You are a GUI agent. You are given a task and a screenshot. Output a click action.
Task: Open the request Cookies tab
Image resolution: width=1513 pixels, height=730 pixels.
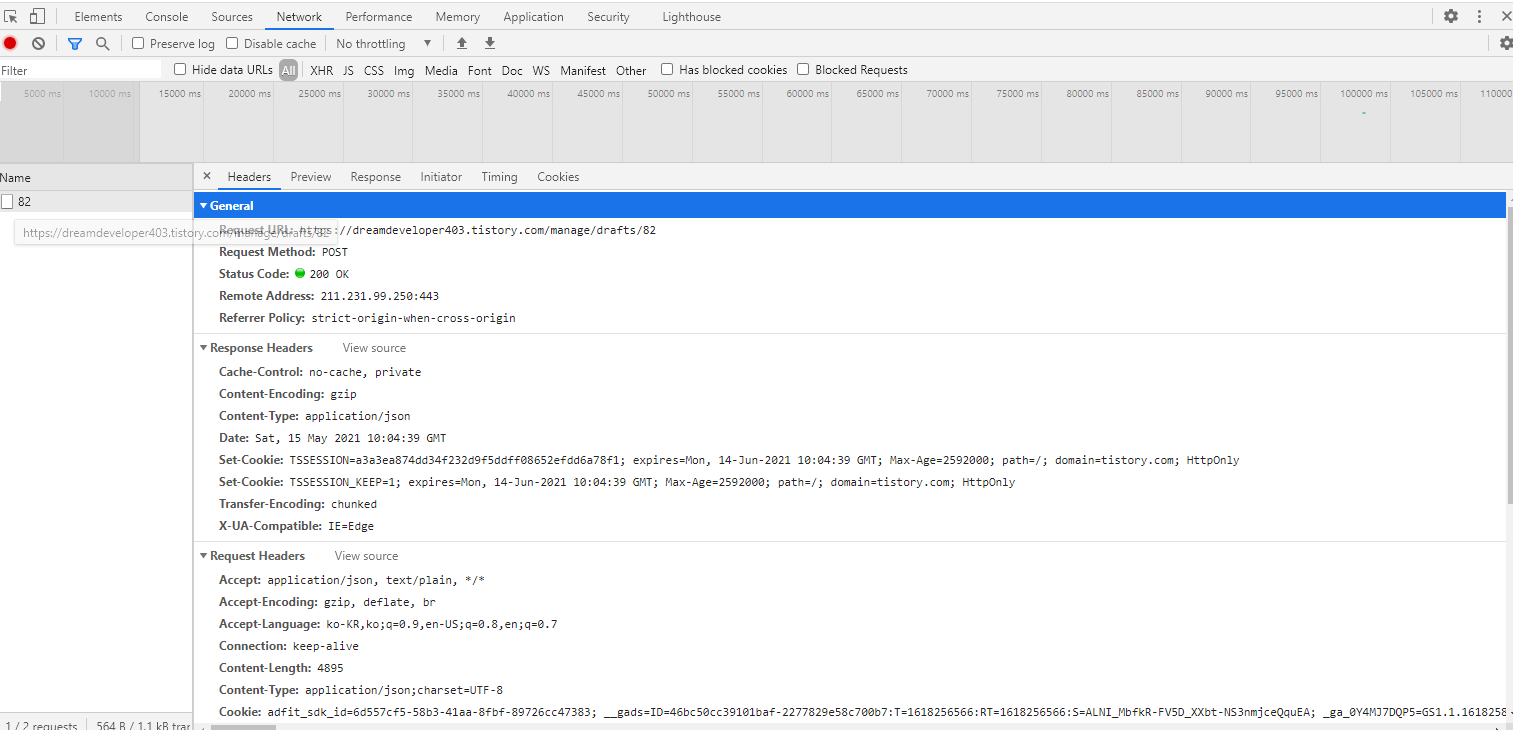[558, 176]
